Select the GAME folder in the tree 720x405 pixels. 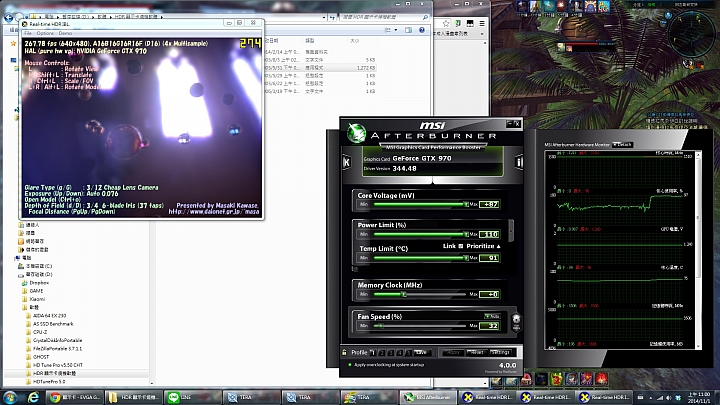(32, 291)
